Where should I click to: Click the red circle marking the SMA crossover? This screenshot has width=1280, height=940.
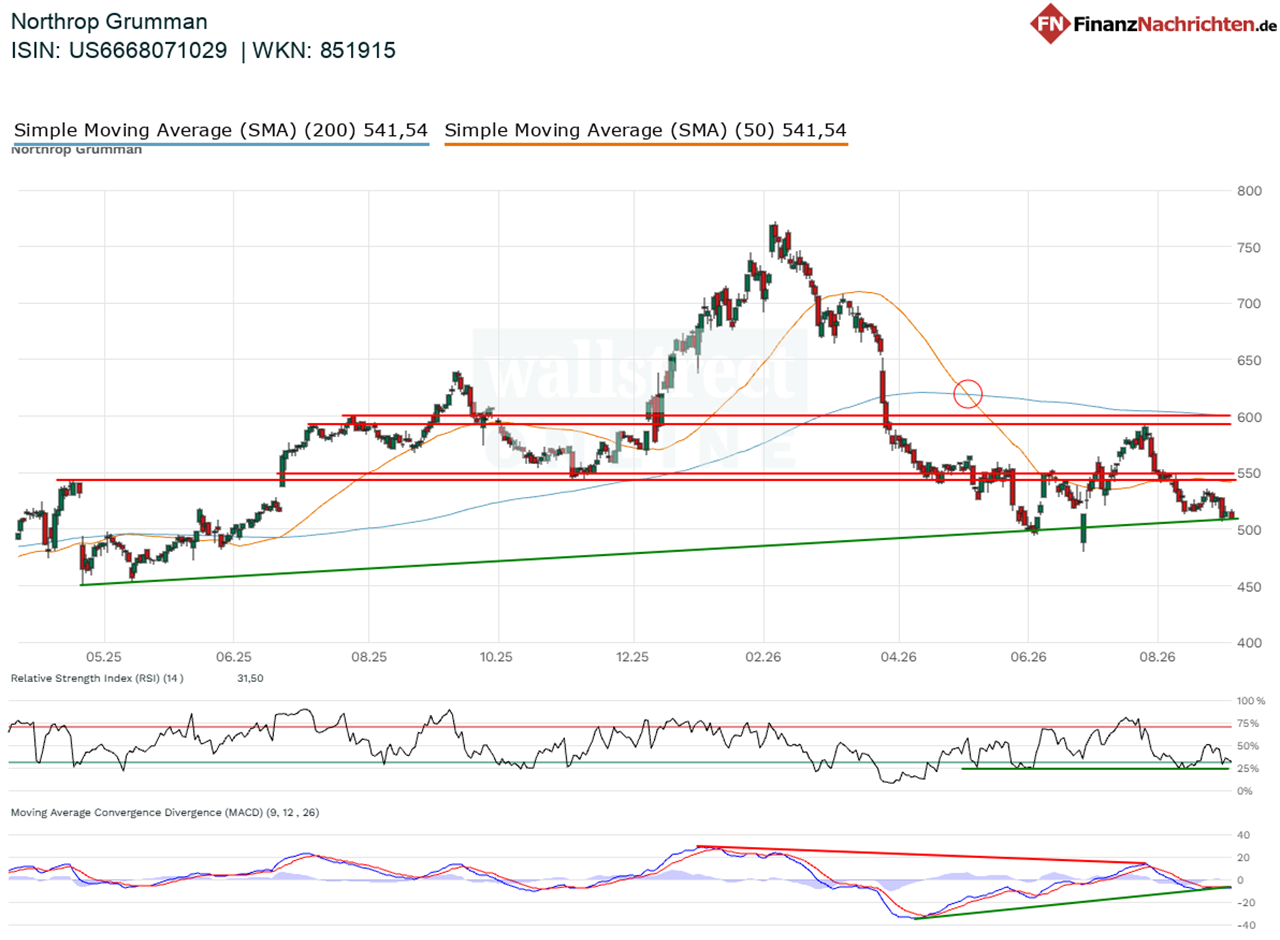point(968,393)
